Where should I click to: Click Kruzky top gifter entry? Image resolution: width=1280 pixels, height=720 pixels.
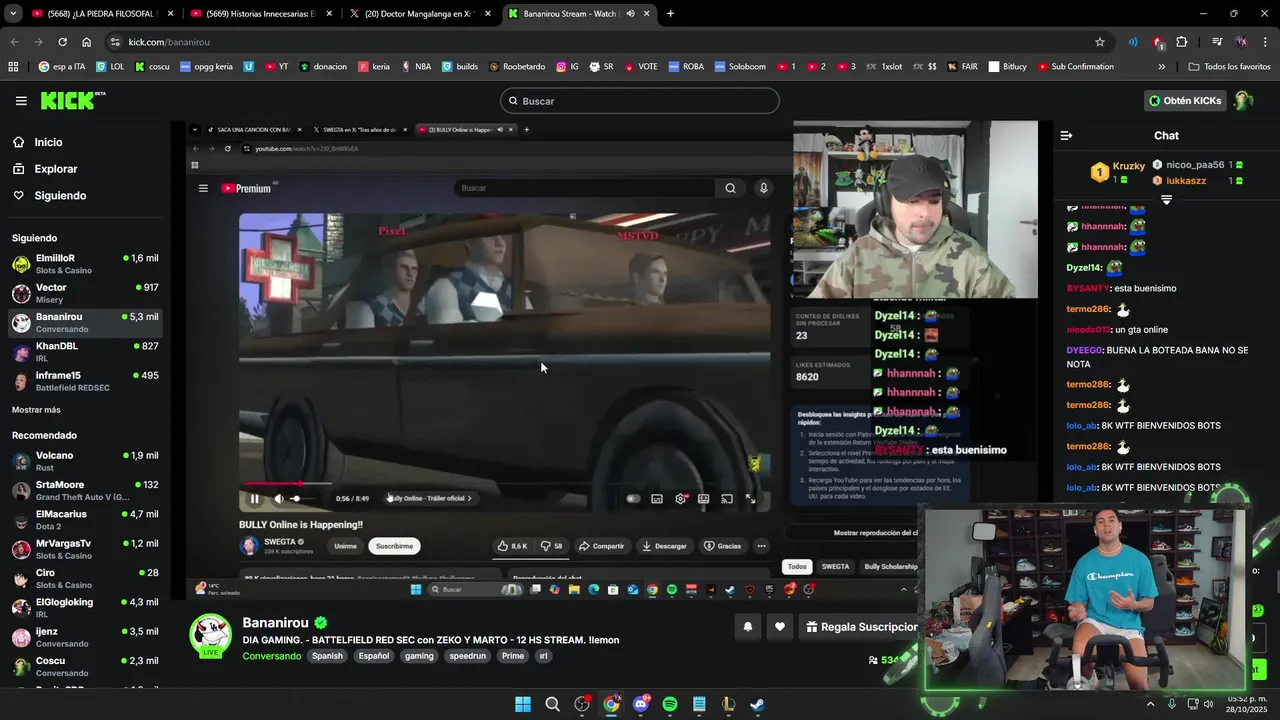pyautogui.click(x=1117, y=171)
